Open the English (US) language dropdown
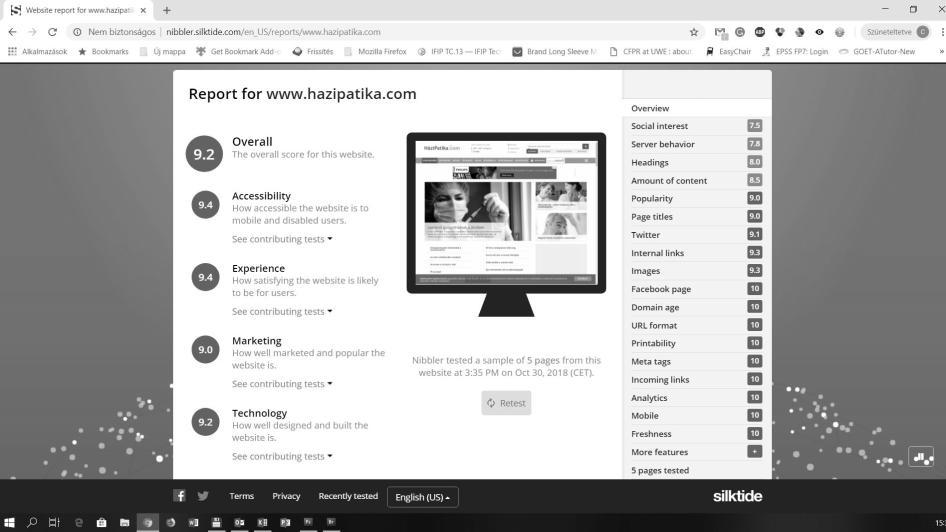The width and height of the screenshot is (946, 532). (422, 497)
